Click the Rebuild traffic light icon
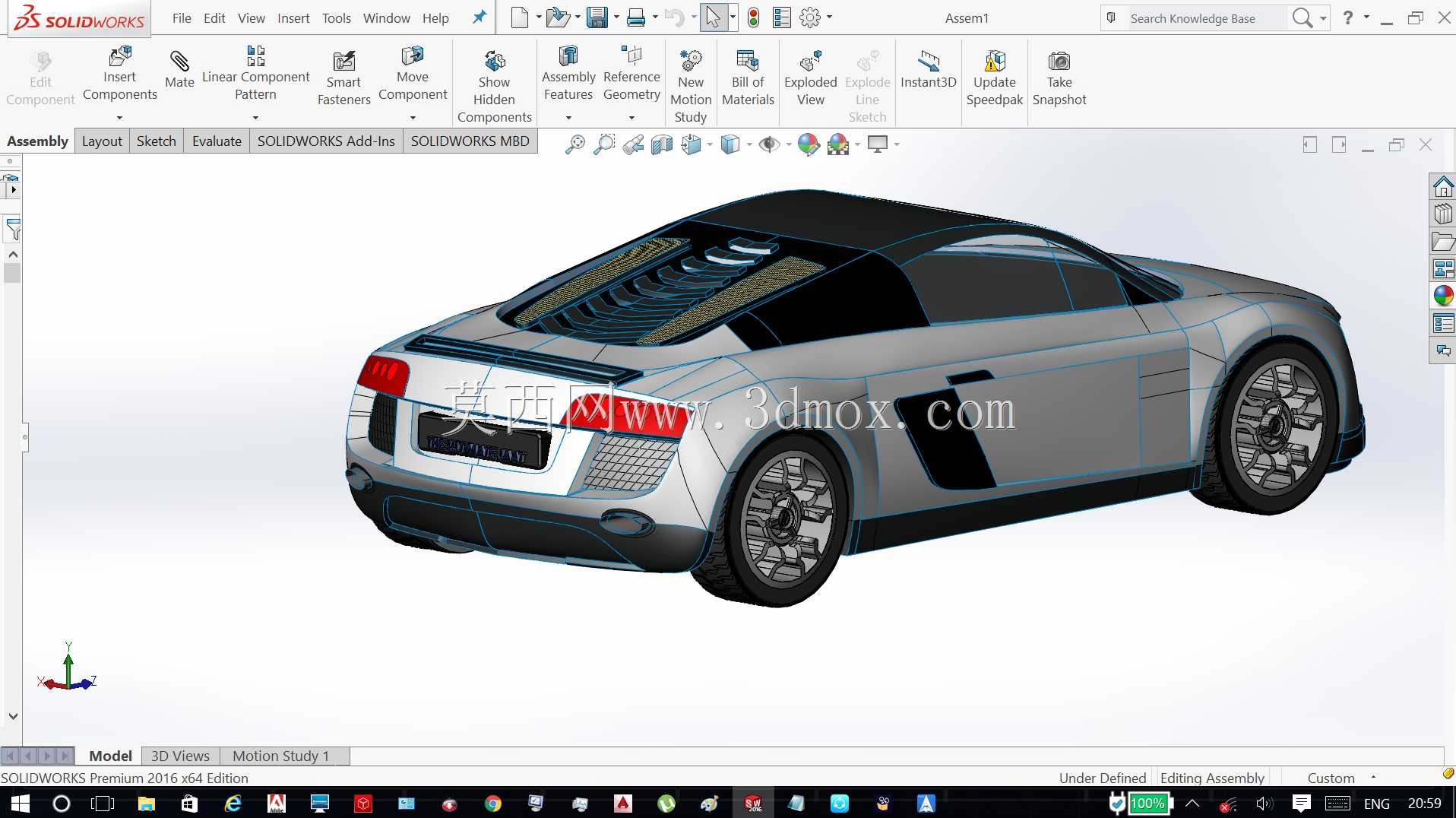This screenshot has height=818, width=1456. click(x=753, y=17)
